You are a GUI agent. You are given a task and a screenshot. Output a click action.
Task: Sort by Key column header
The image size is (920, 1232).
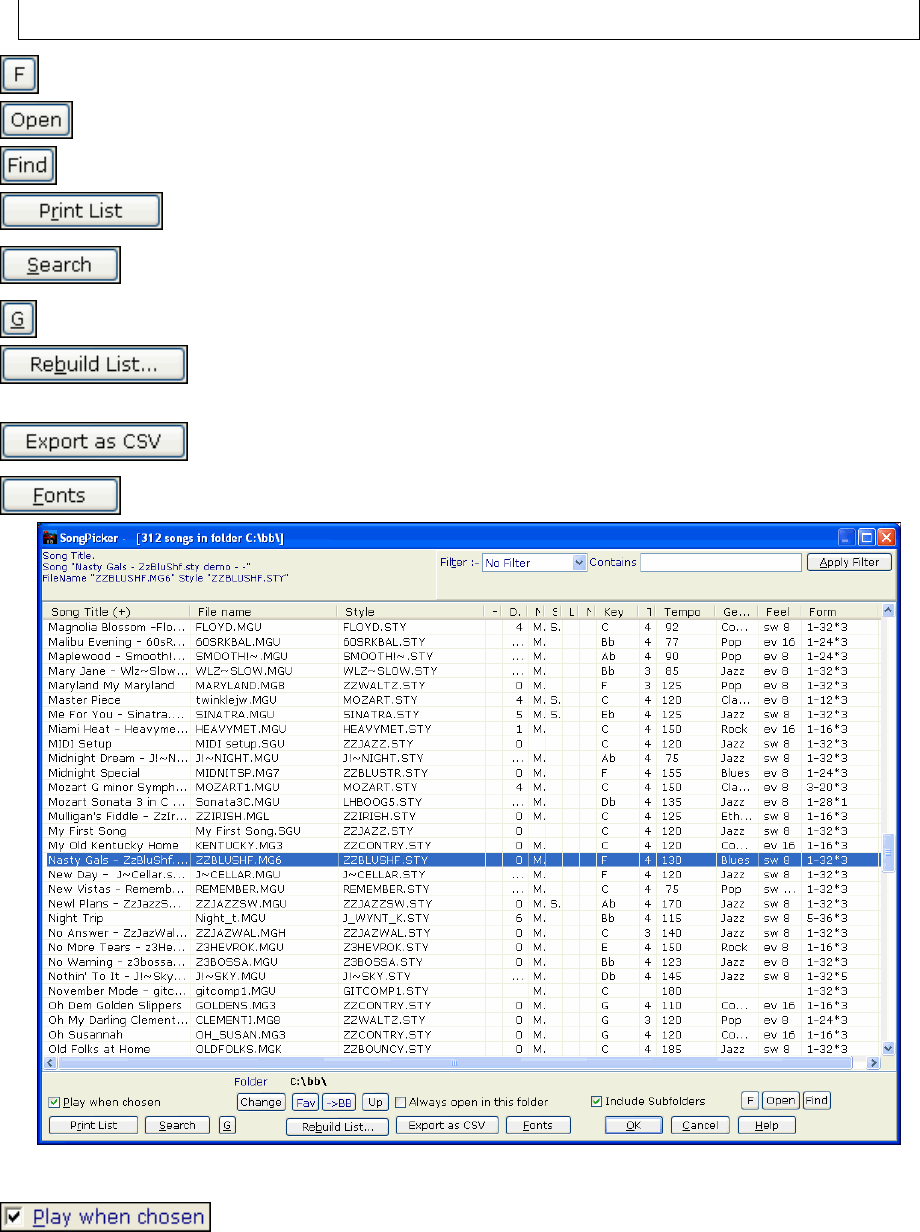point(617,611)
